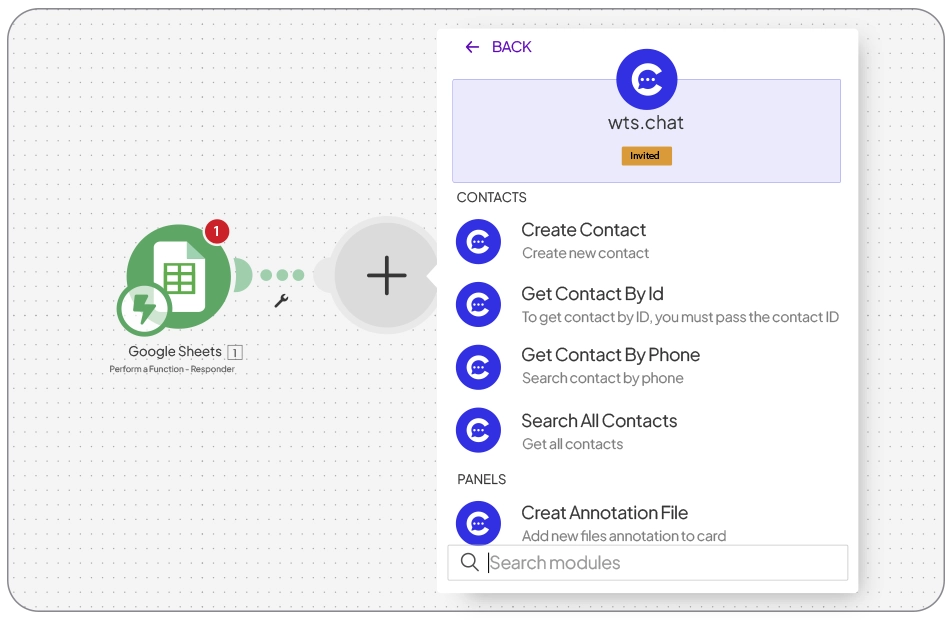Viewport: 952px width, 620px height.
Task: Click the plus add module circle
Action: click(387, 275)
